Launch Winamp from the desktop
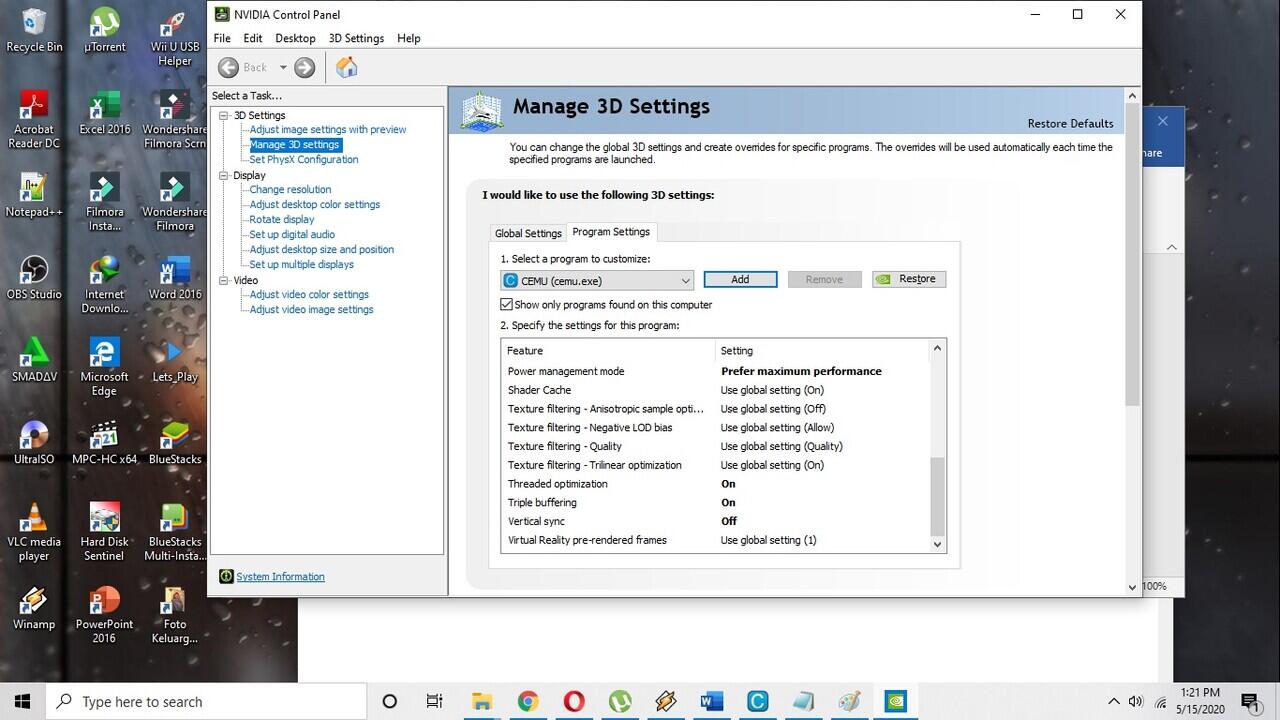 click(x=34, y=608)
